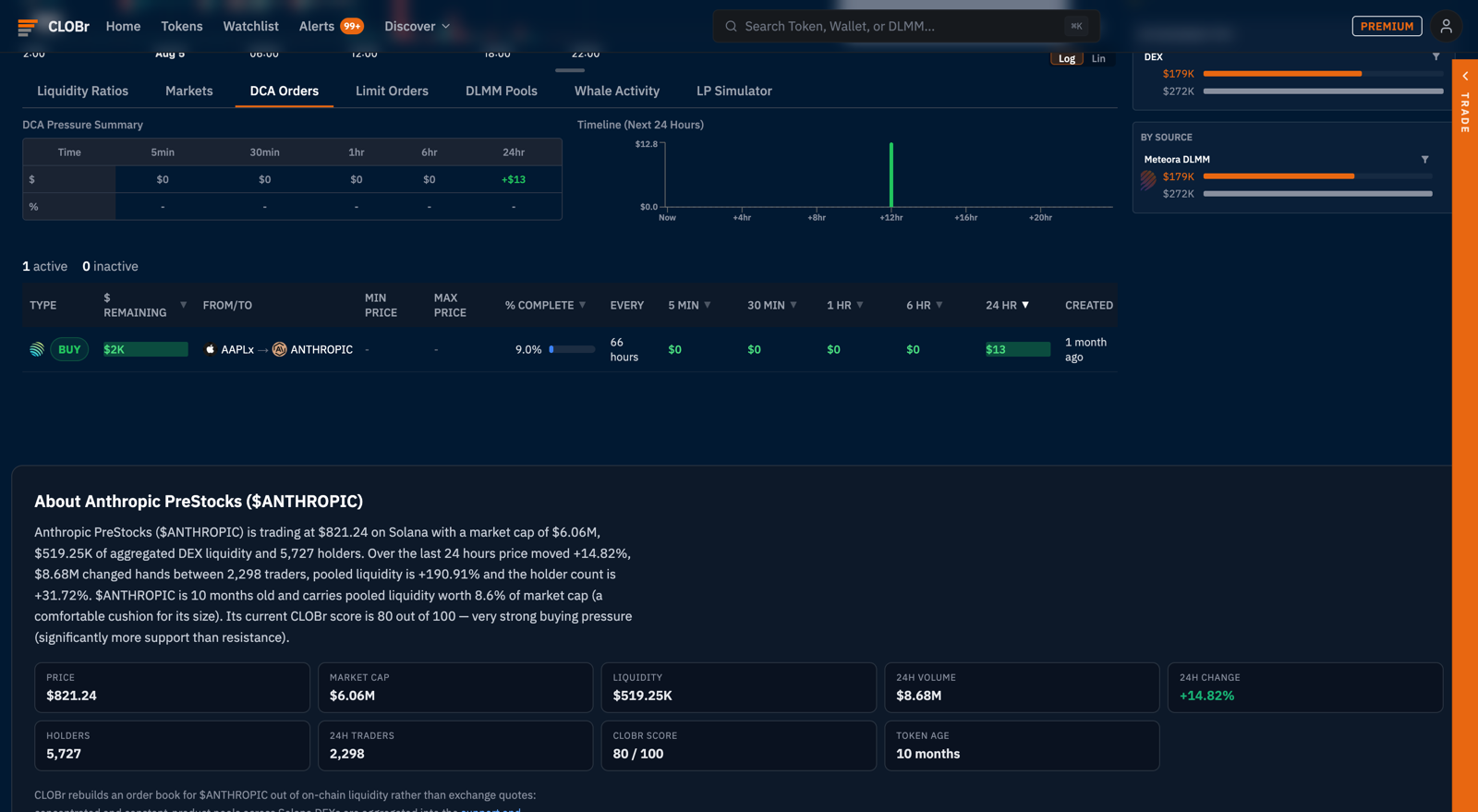Screen dimensions: 1478x812
Task: Click the AAPLx apple token icon
Action: pos(210,349)
